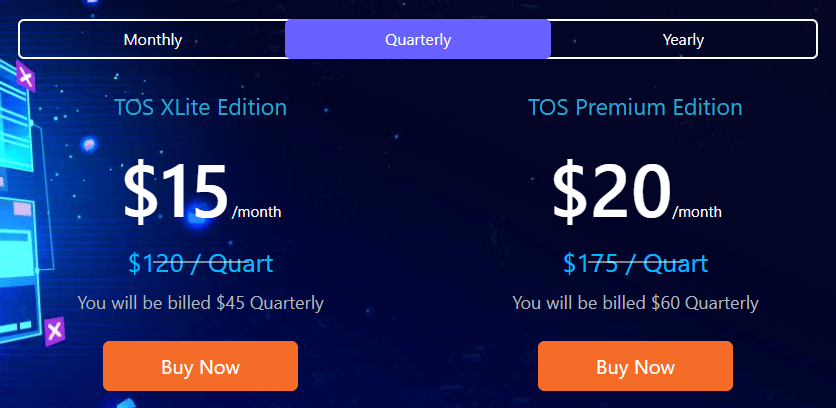Click the billed $45 Quarterly note
The height and width of the screenshot is (408, 836).
[x=200, y=303]
